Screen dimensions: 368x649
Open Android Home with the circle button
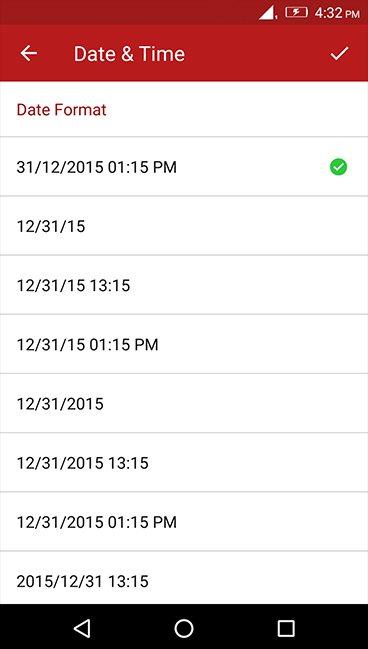184,628
